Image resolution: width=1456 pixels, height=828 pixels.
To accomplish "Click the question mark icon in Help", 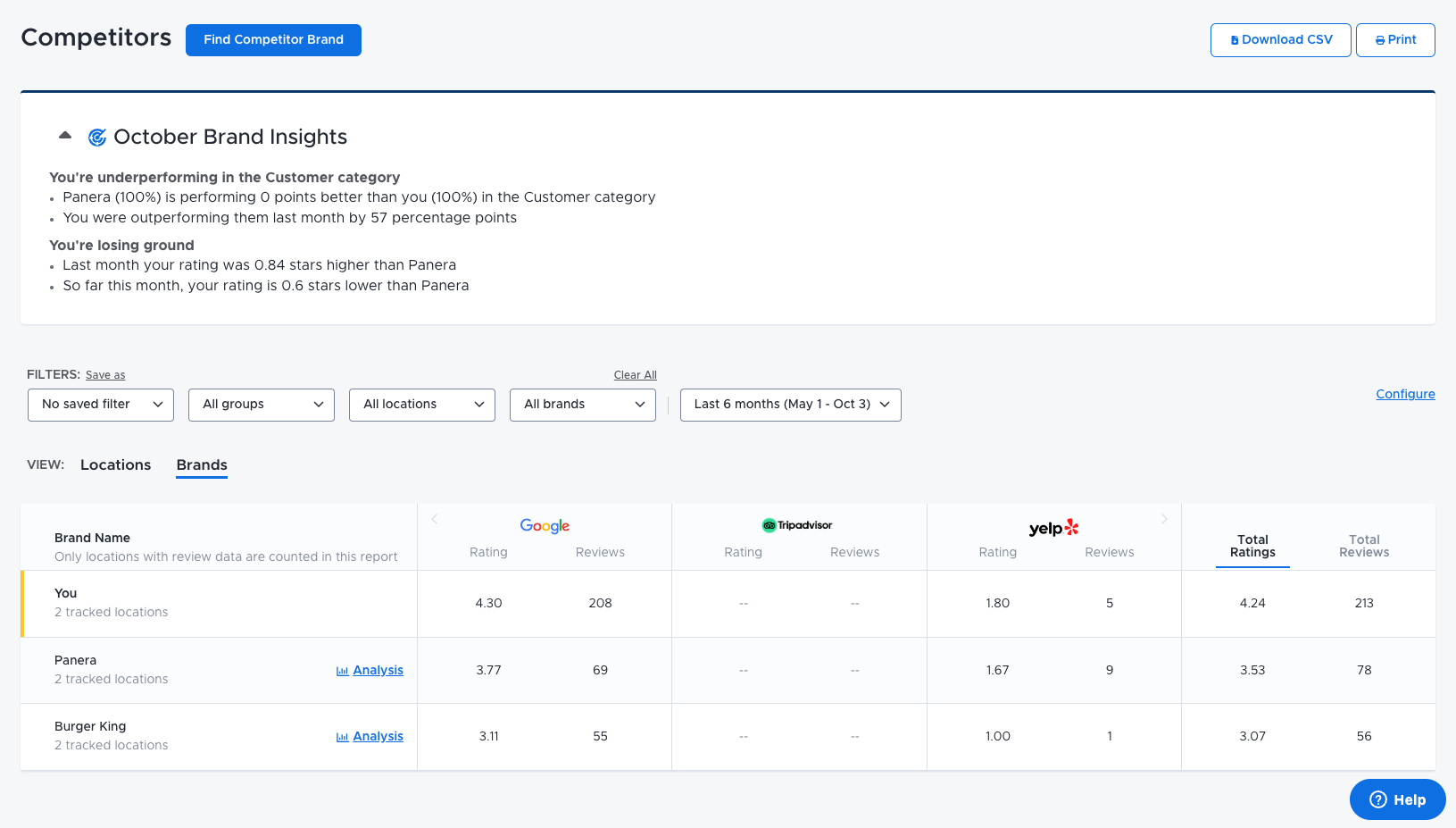I will coord(1378,799).
